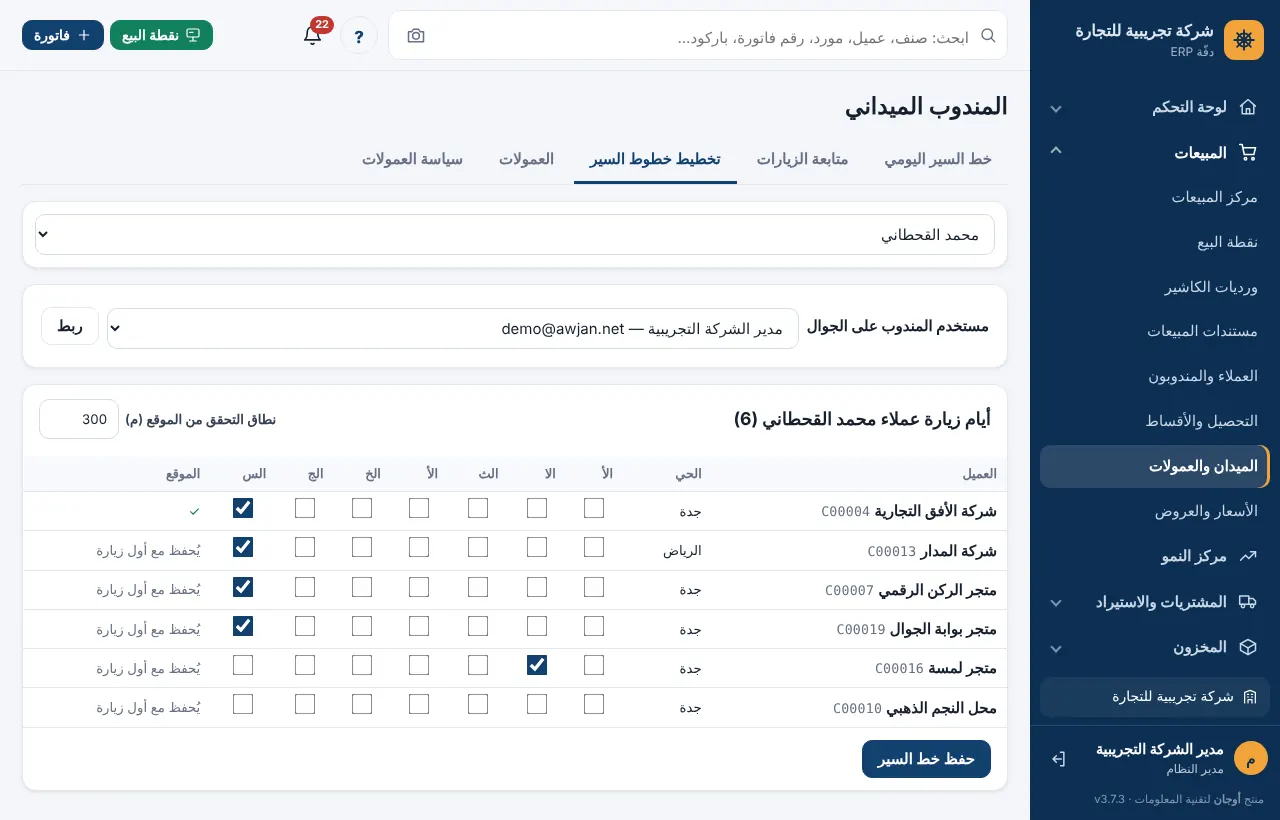Click the growth arrow icon next to مركز النمو
Viewport: 1280px width, 820px height.
click(1247, 556)
